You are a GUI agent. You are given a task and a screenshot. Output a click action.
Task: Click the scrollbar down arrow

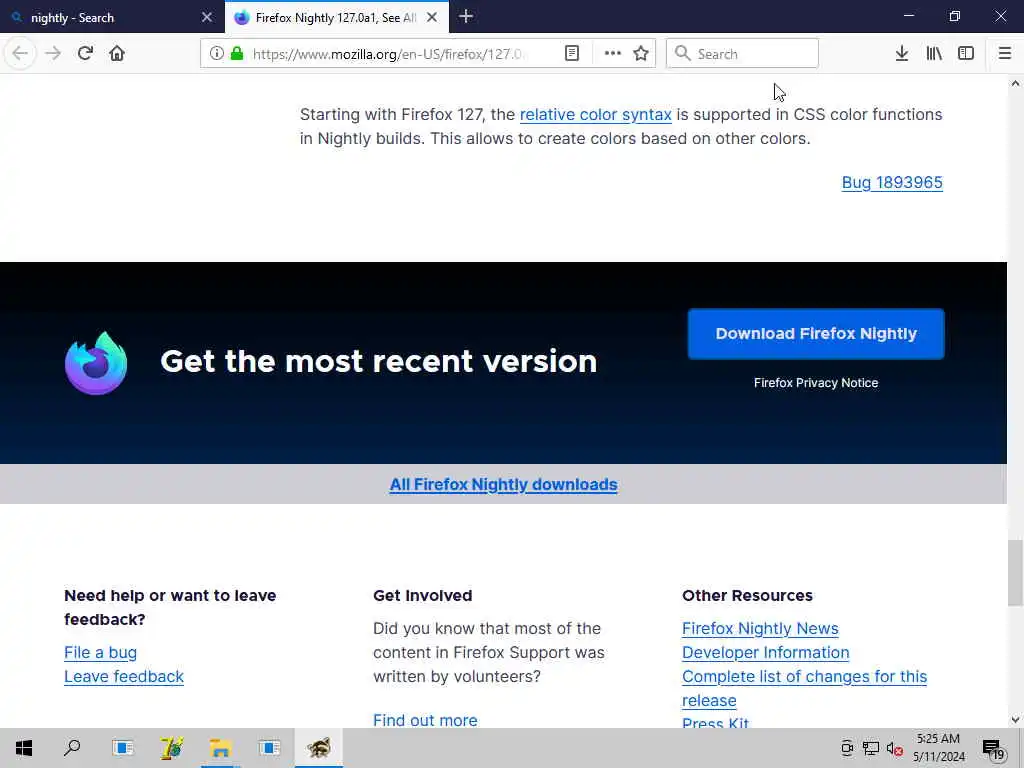(1015, 720)
